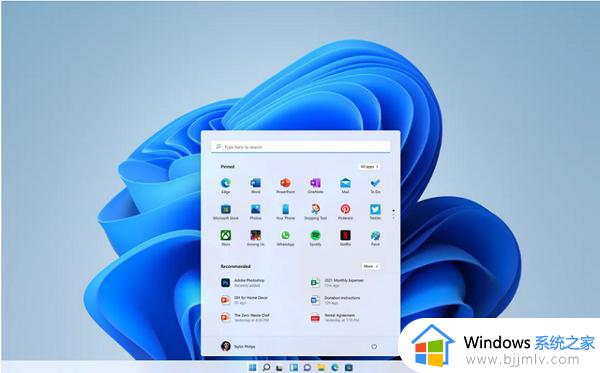600x373 pixels.
Task: Open the All apps list
Action: 369,167
